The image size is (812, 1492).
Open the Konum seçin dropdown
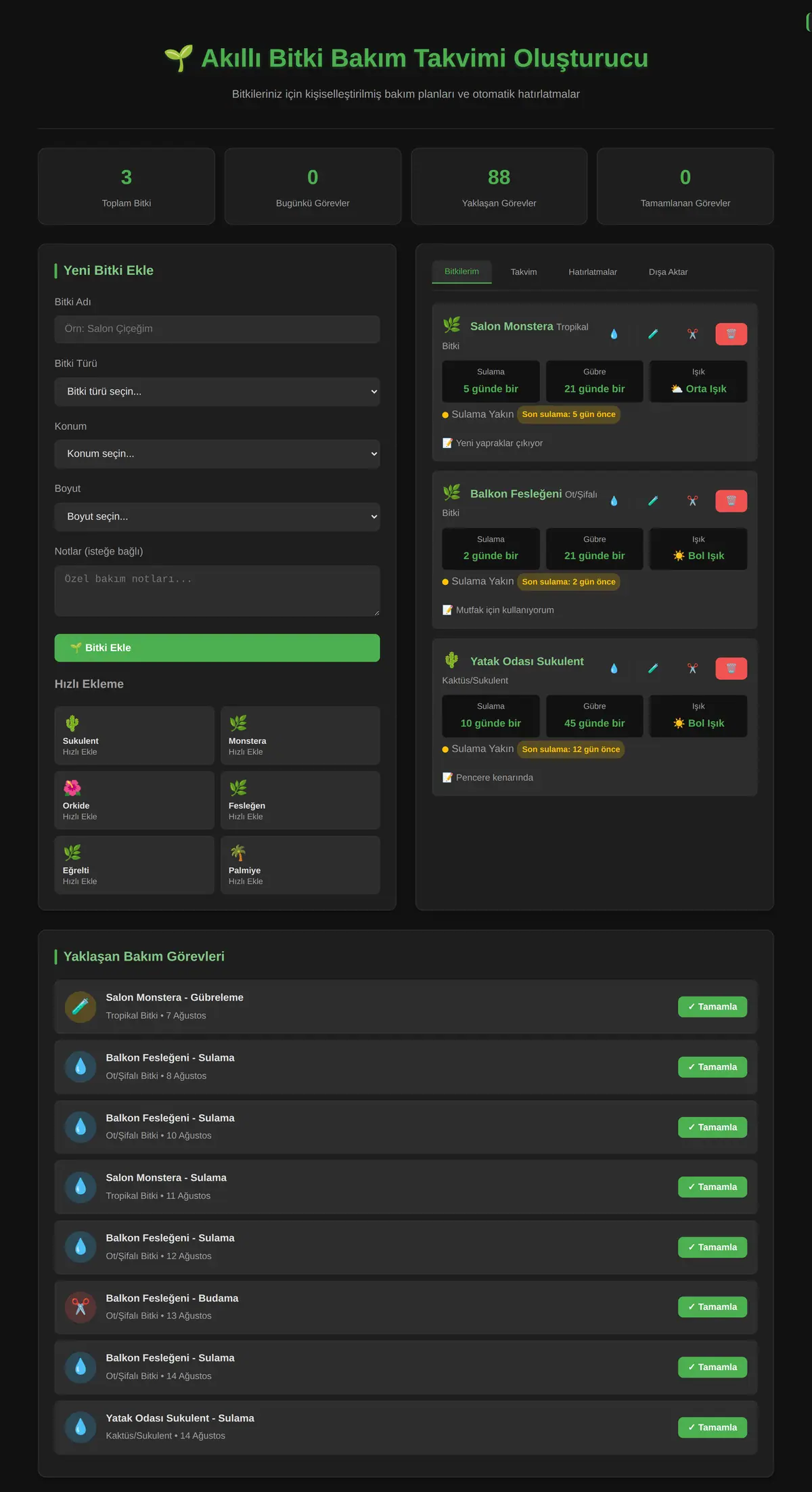click(217, 454)
